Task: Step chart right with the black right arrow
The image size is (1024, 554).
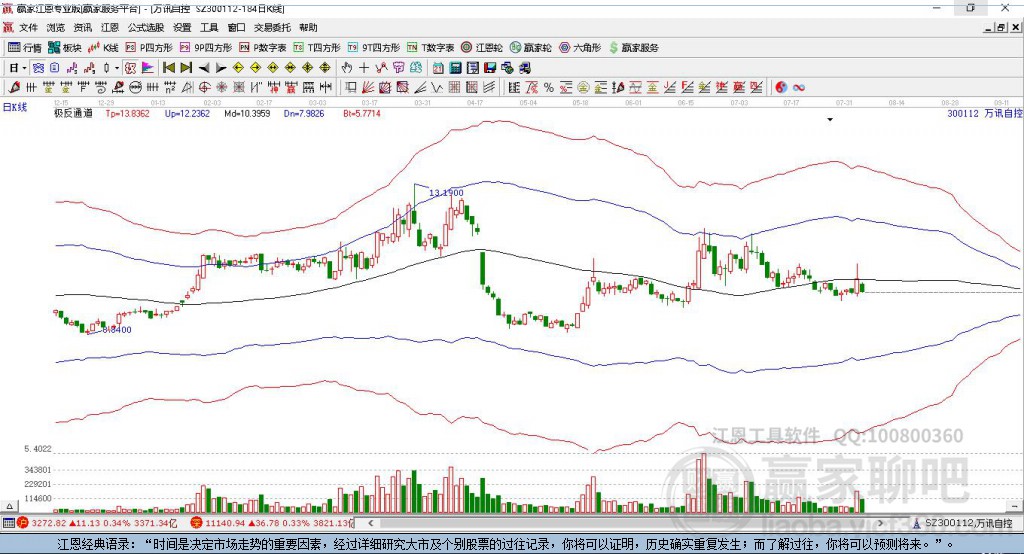Action: [221, 68]
